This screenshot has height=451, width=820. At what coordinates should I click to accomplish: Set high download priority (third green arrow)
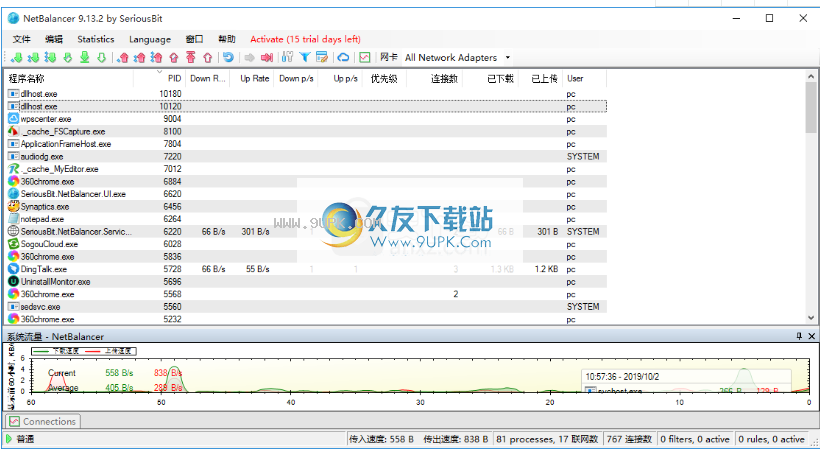click(50, 58)
